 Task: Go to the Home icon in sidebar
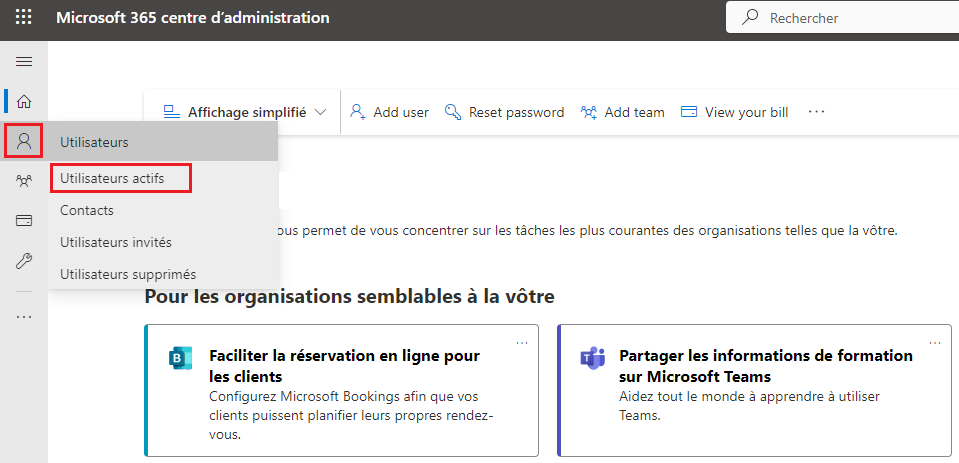click(x=24, y=102)
